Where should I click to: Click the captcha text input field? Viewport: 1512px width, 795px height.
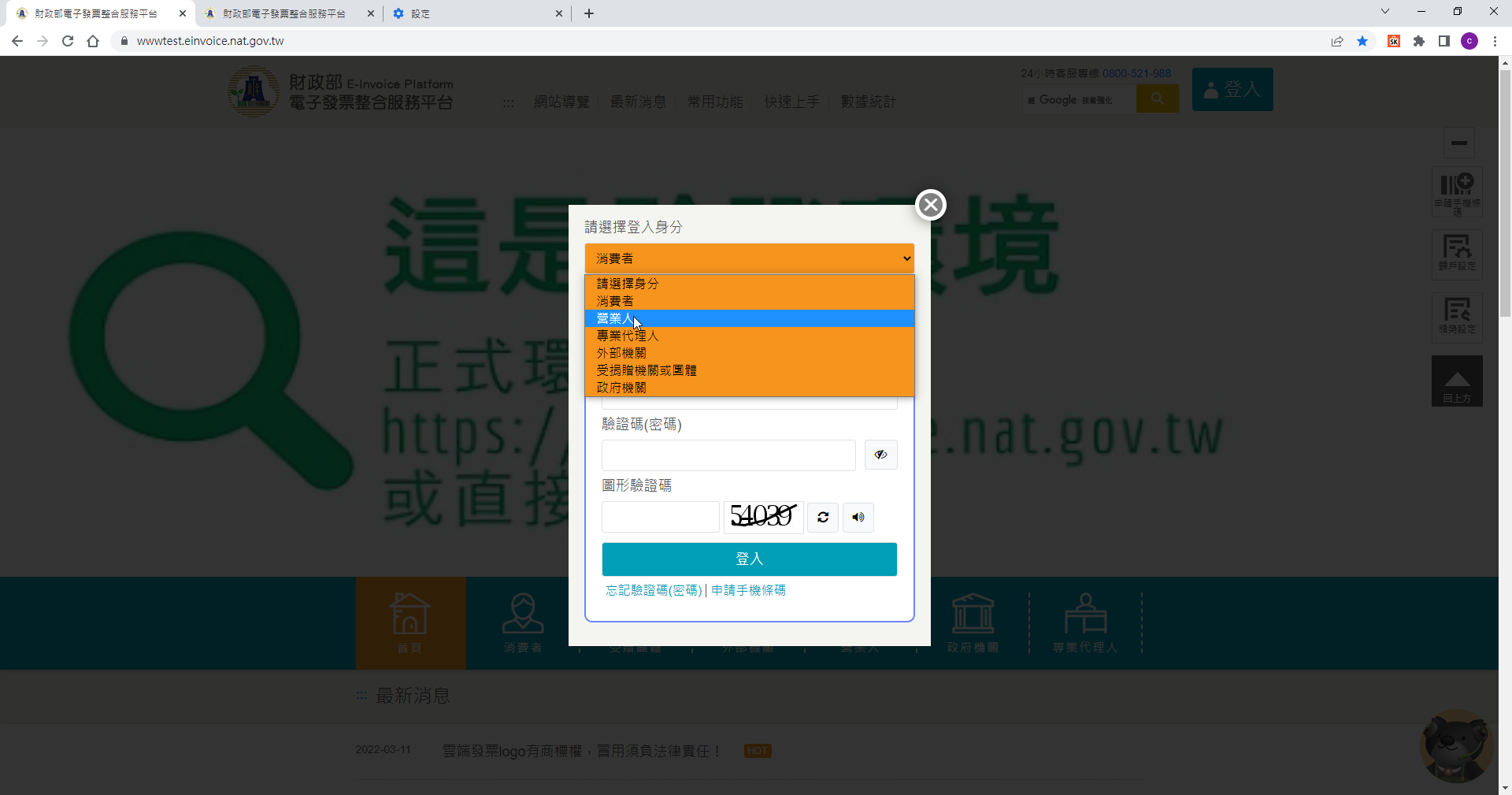(x=660, y=518)
